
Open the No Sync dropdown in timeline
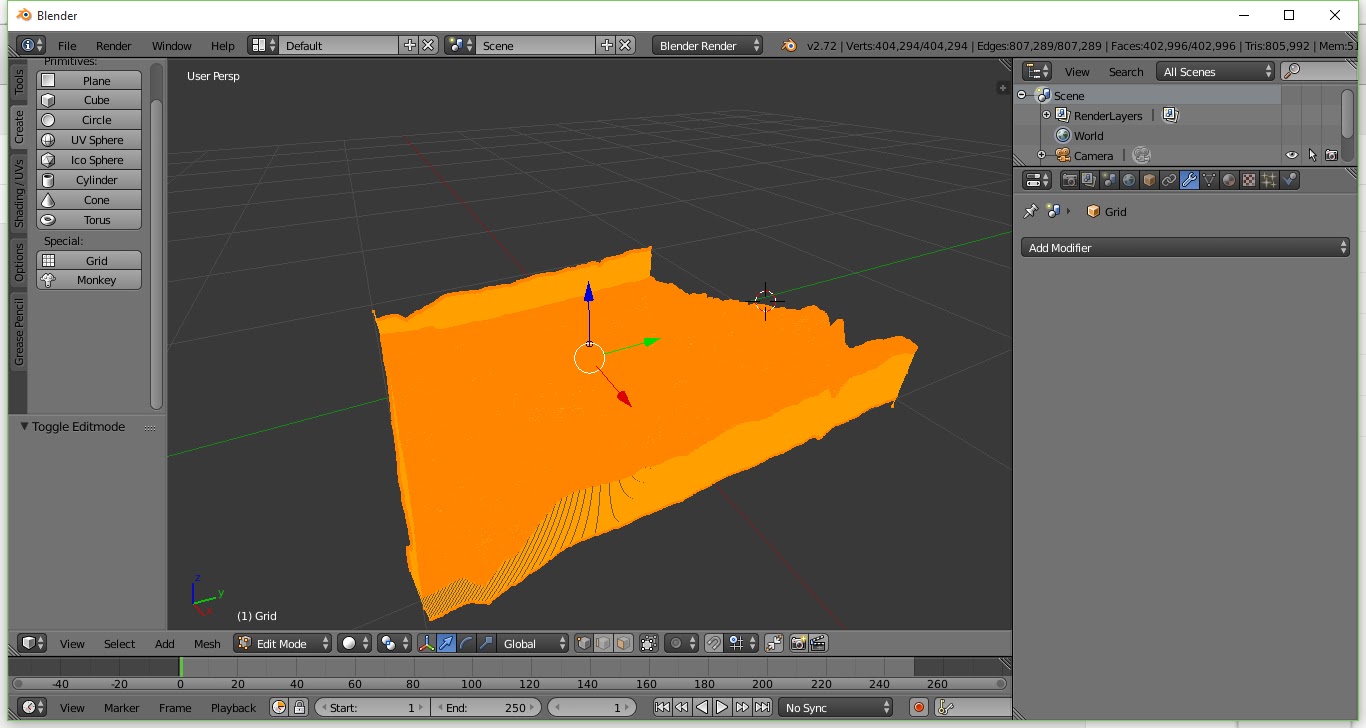click(836, 707)
